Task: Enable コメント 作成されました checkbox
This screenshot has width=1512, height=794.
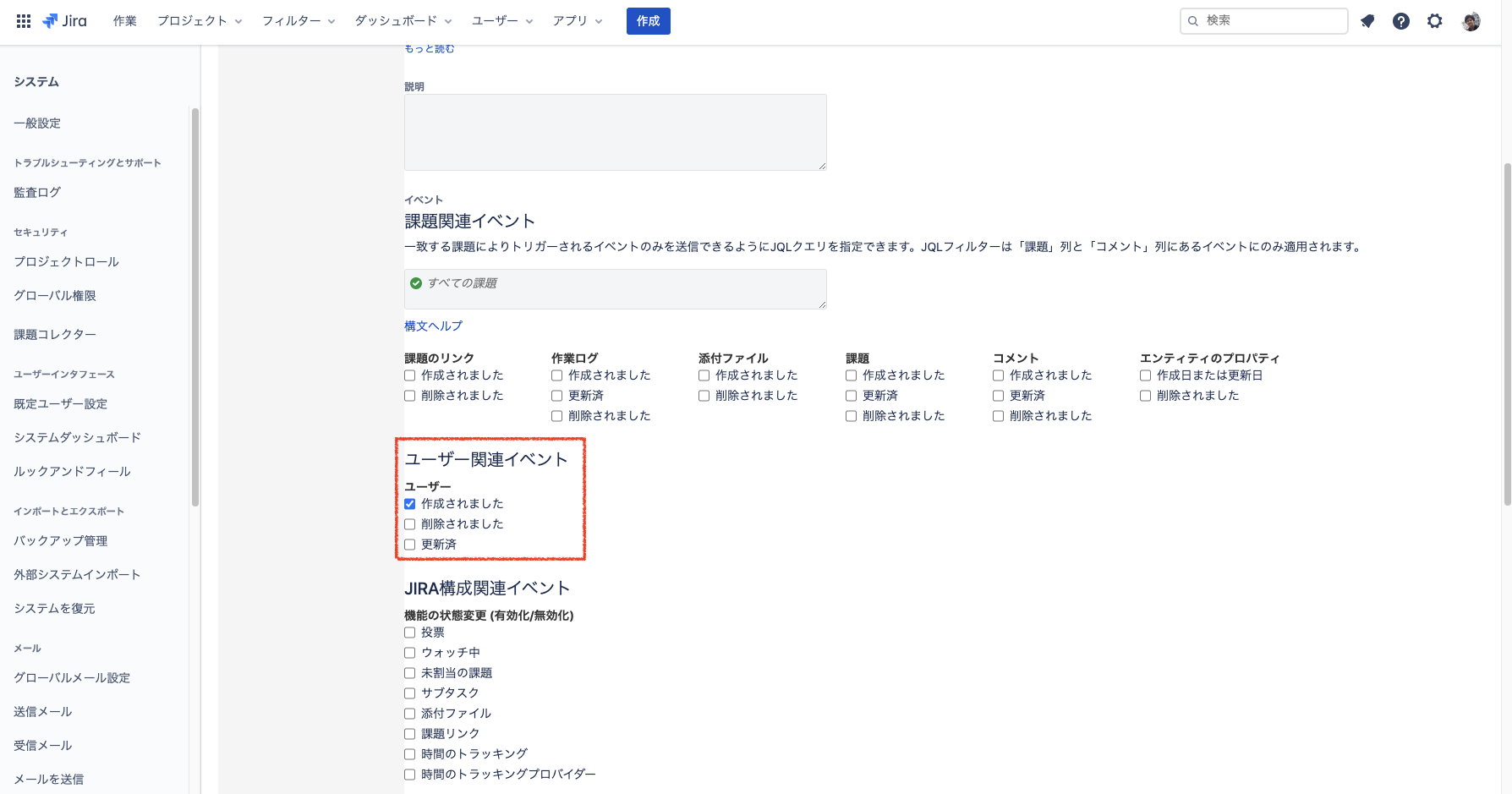Action: pos(999,375)
